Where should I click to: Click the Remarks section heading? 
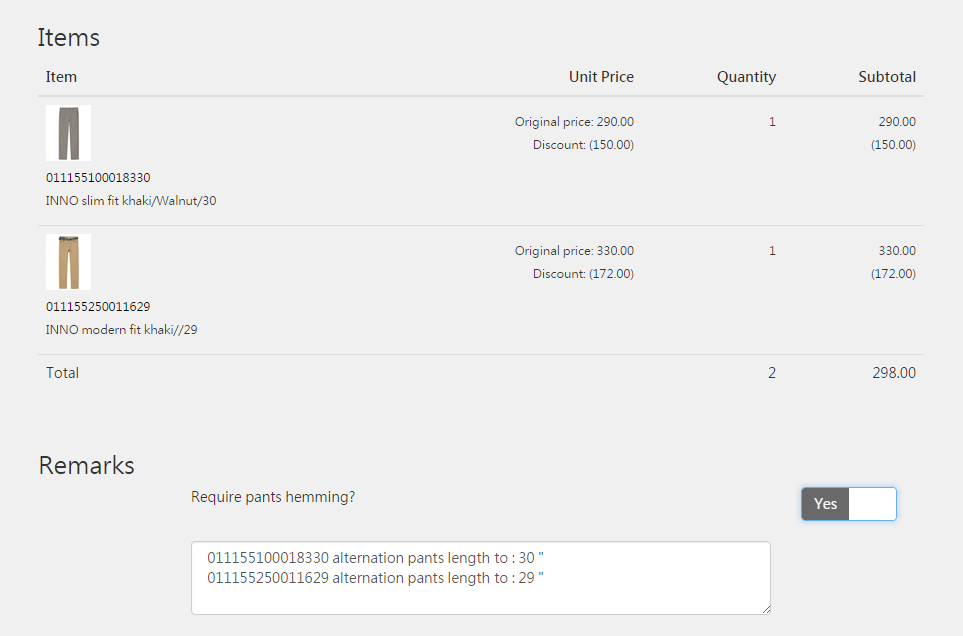[x=86, y=466]
